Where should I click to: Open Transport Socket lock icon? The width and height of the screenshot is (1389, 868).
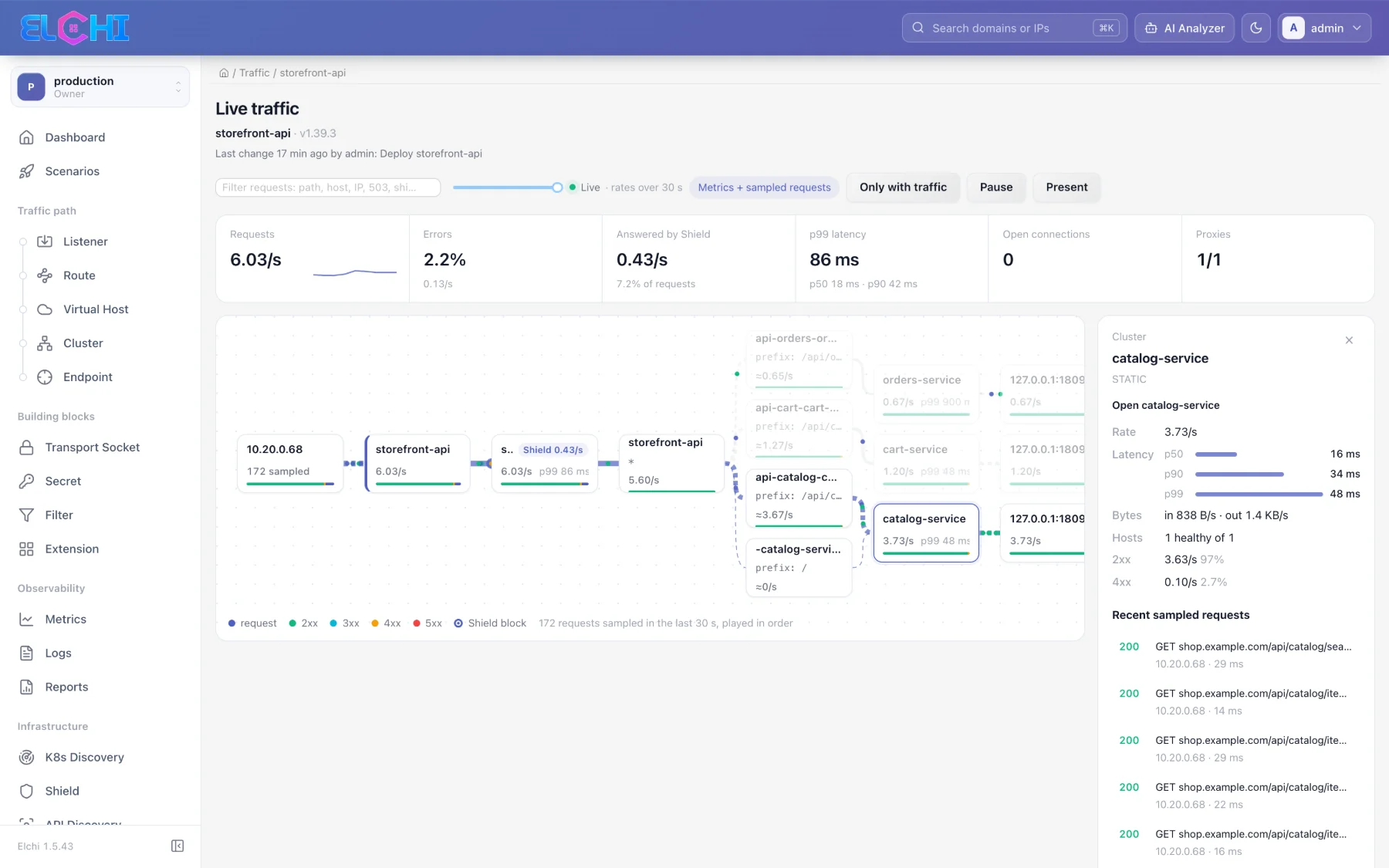(x=26, y=448)
